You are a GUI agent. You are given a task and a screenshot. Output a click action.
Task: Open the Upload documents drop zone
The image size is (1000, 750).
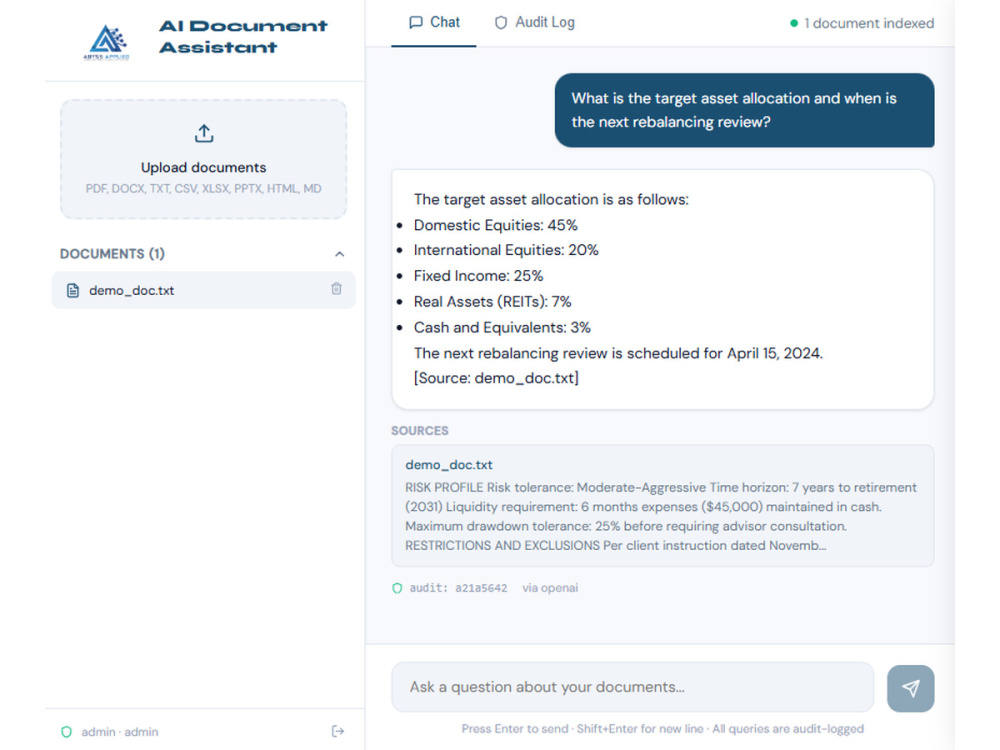[x=203, y=159]
